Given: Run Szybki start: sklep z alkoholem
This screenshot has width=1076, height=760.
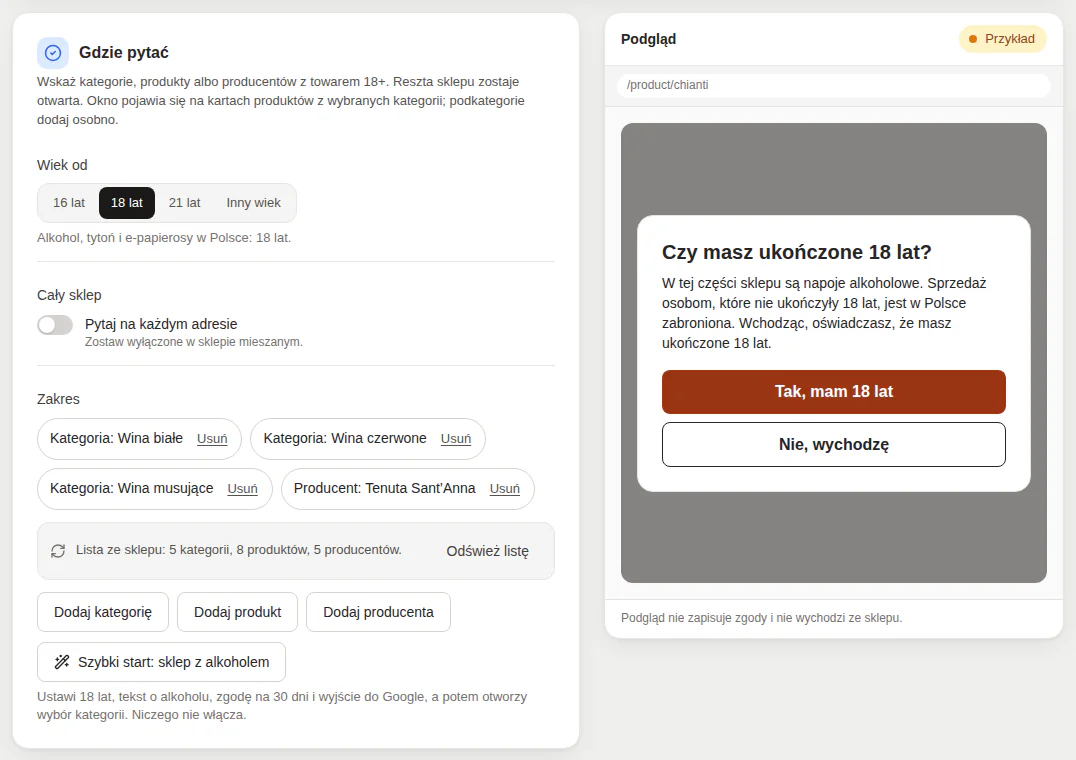Looking at the screenshot, I should click(161, 662).
